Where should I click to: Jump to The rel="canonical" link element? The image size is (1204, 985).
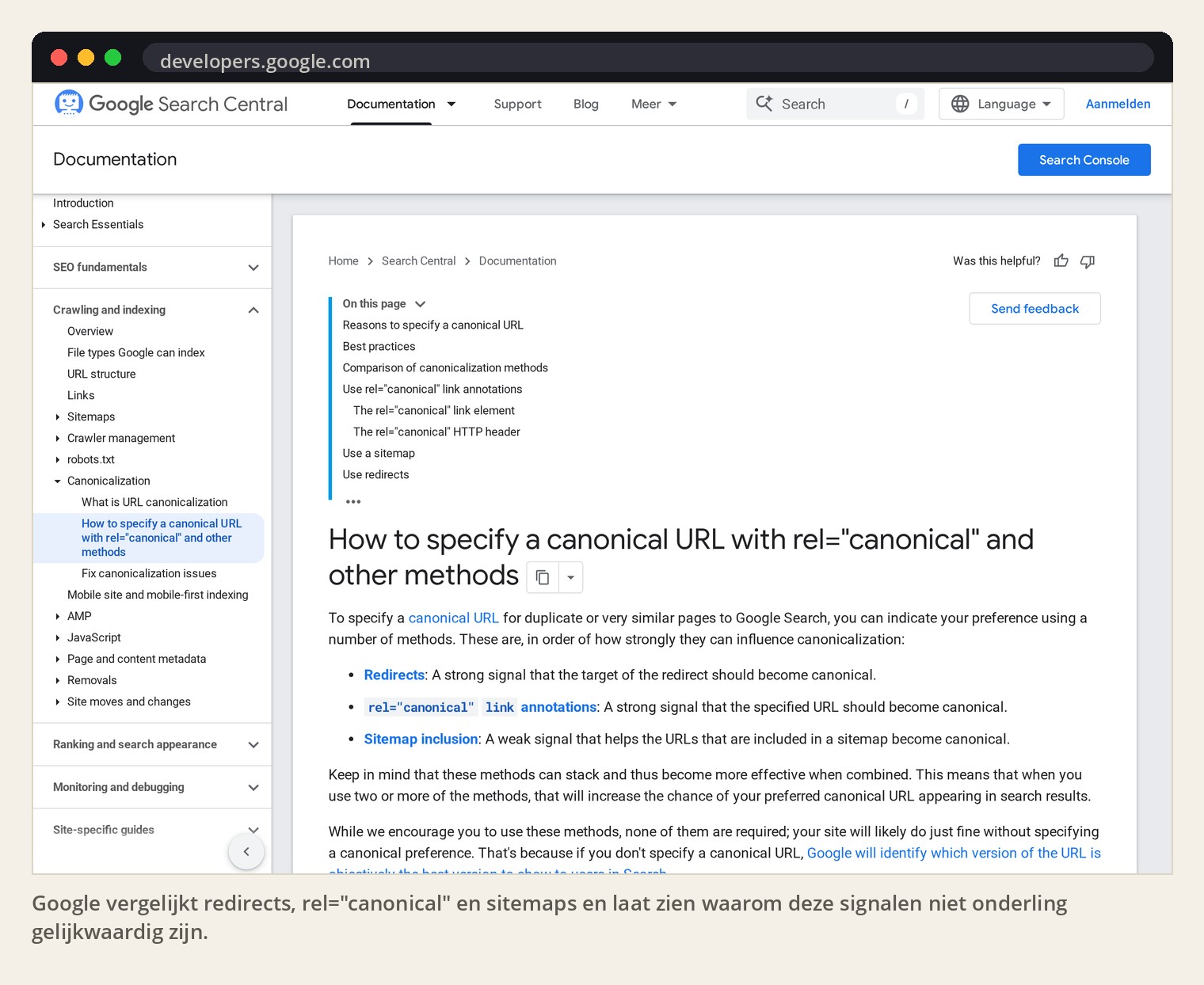pyautogui.click(x=434, y=411)
